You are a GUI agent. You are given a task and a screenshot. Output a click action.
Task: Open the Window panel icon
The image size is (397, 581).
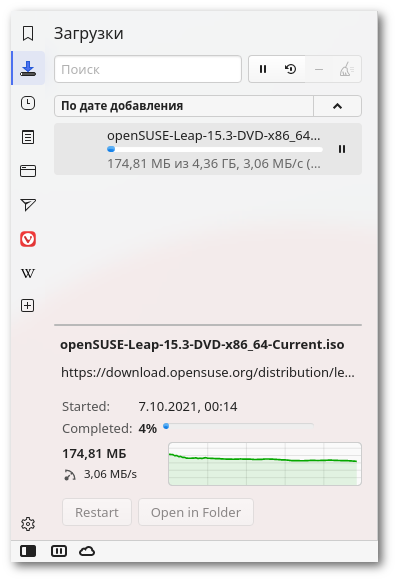[x=28, y=171]
